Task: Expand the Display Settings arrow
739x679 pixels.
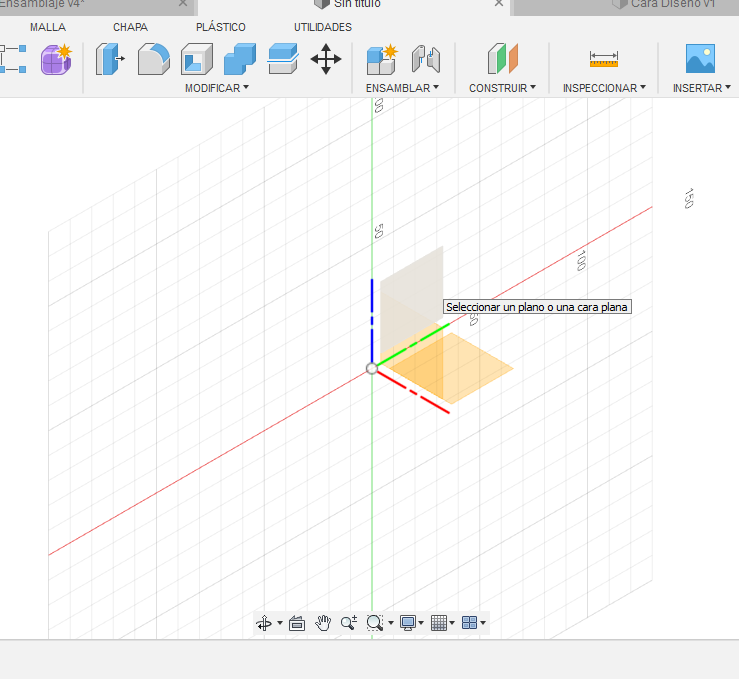Action: [421, 623]
